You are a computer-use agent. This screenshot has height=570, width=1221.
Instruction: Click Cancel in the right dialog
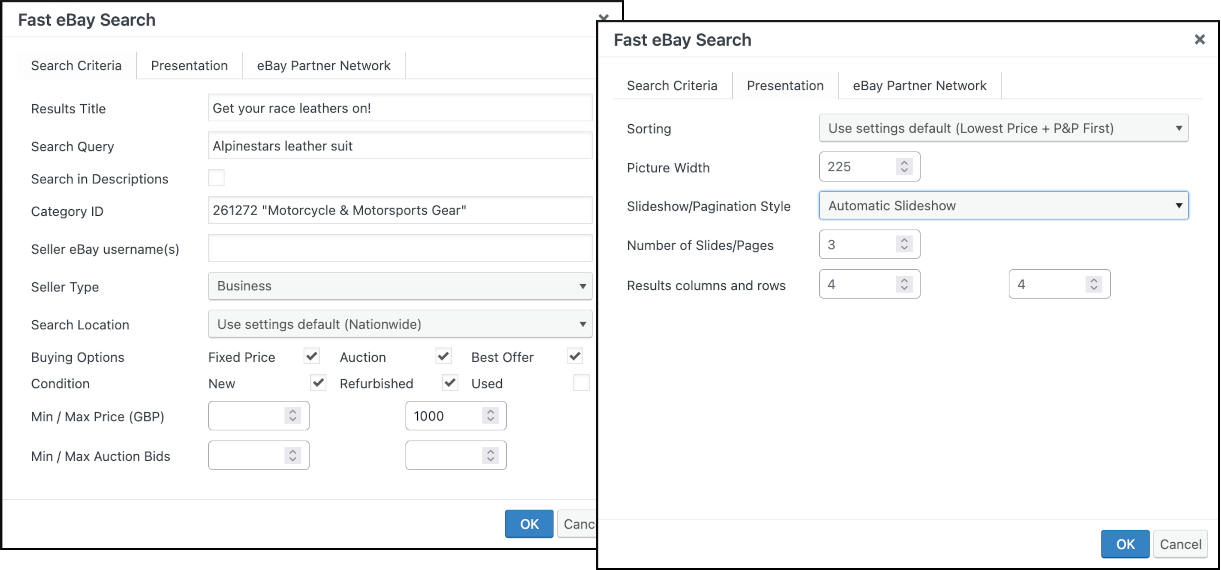pyautogui.click(x=1181, y=544)
